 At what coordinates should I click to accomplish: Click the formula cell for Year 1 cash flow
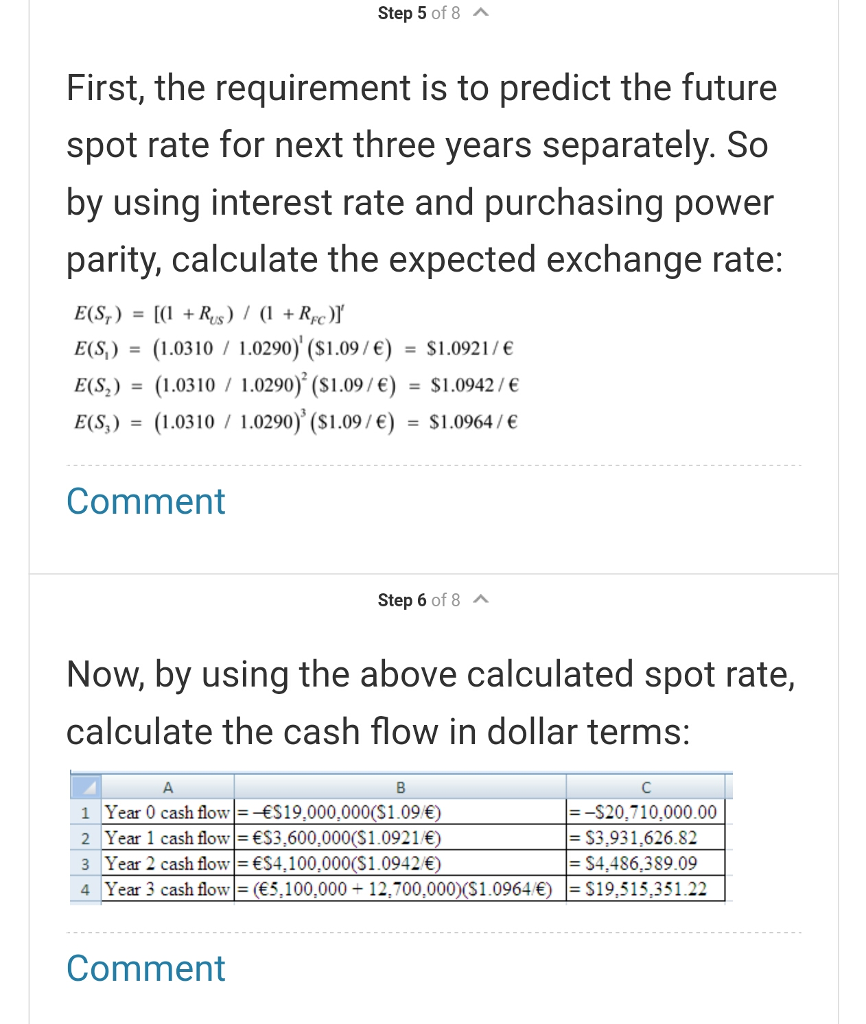click(x=399, y=837)
